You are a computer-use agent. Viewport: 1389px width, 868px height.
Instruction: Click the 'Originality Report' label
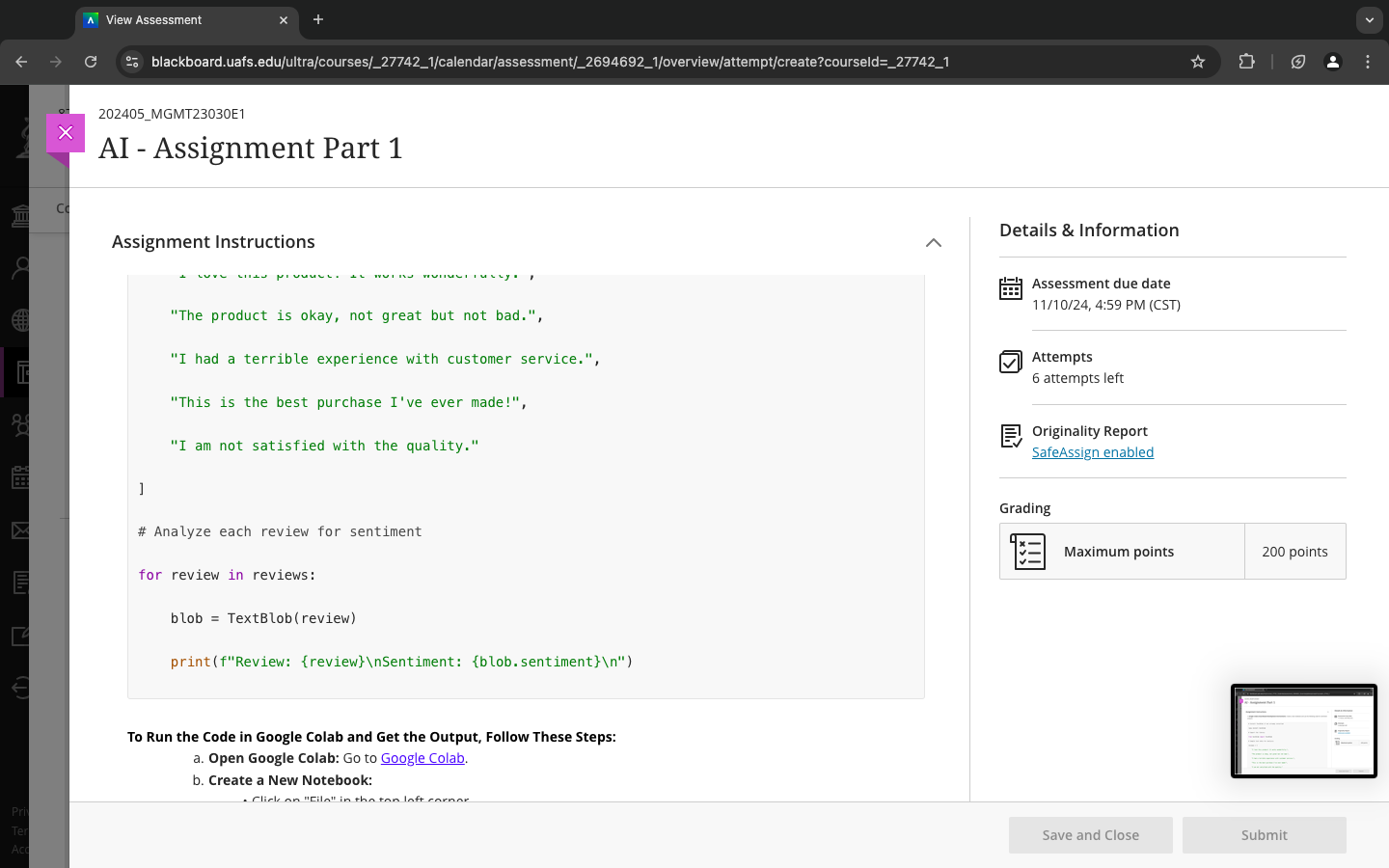pos(1090,431)
